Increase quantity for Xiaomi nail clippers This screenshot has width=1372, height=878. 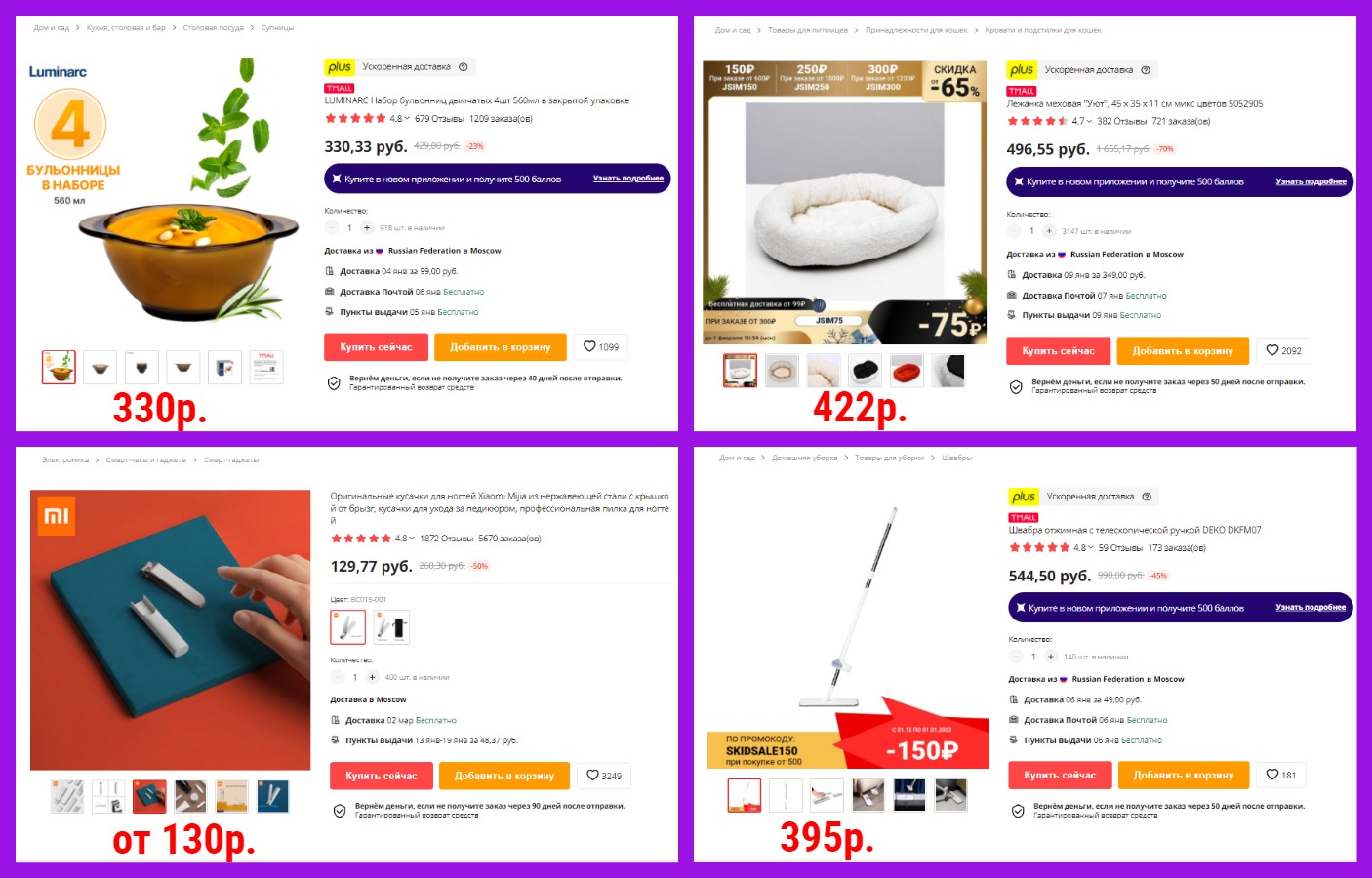click(x=372, y=677)
